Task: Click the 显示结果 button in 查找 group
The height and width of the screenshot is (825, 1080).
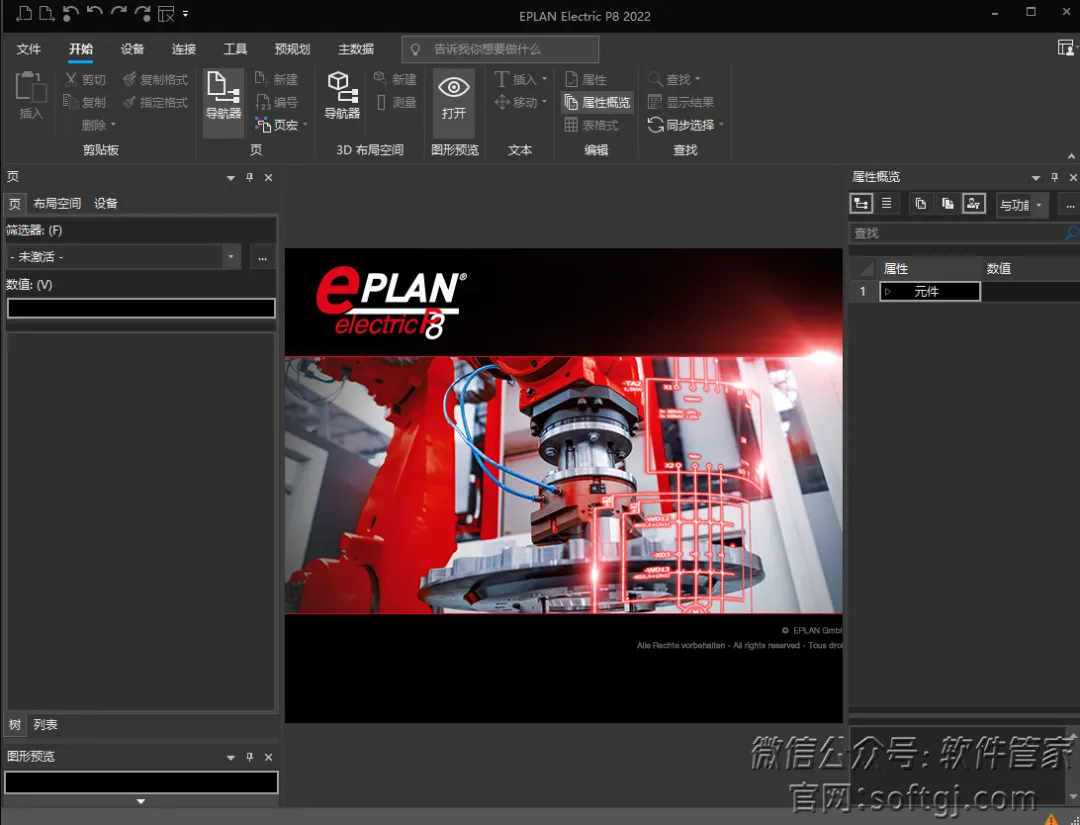Action: pyautogui.click(x=685, y=101)
